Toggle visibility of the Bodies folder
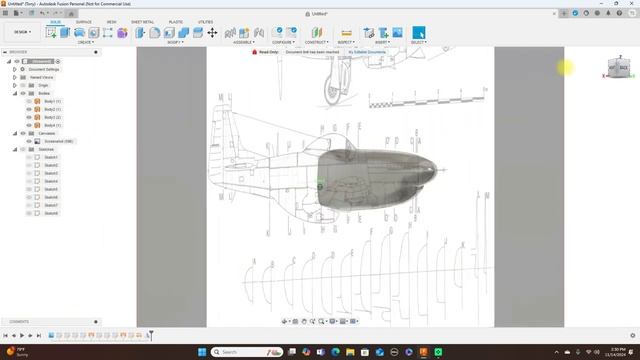Viewport: 640px width, 360px height. click(23, 93)
